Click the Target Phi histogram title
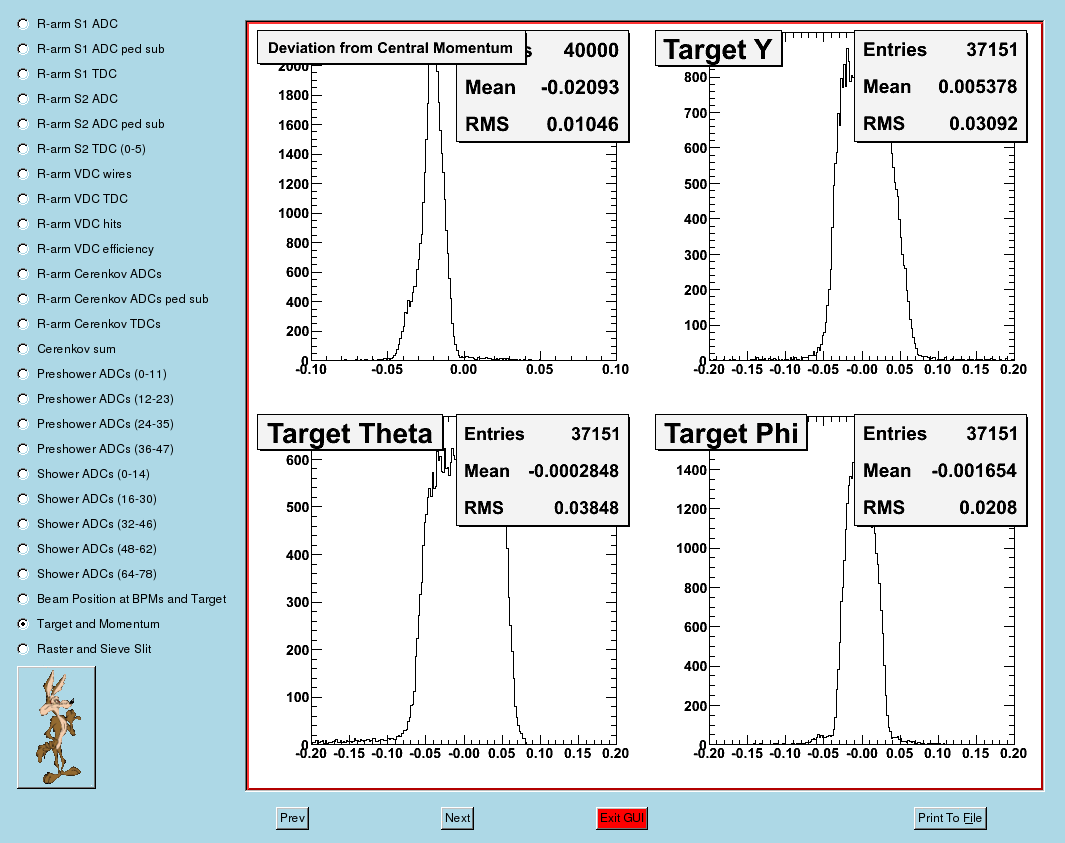1065x843 pixels. point(731,433)
